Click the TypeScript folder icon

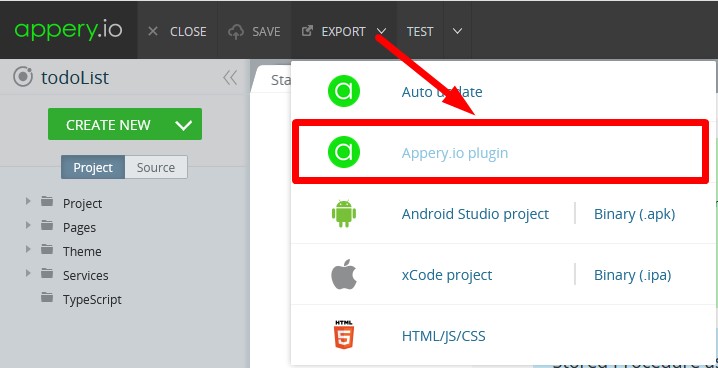(47, 298)
